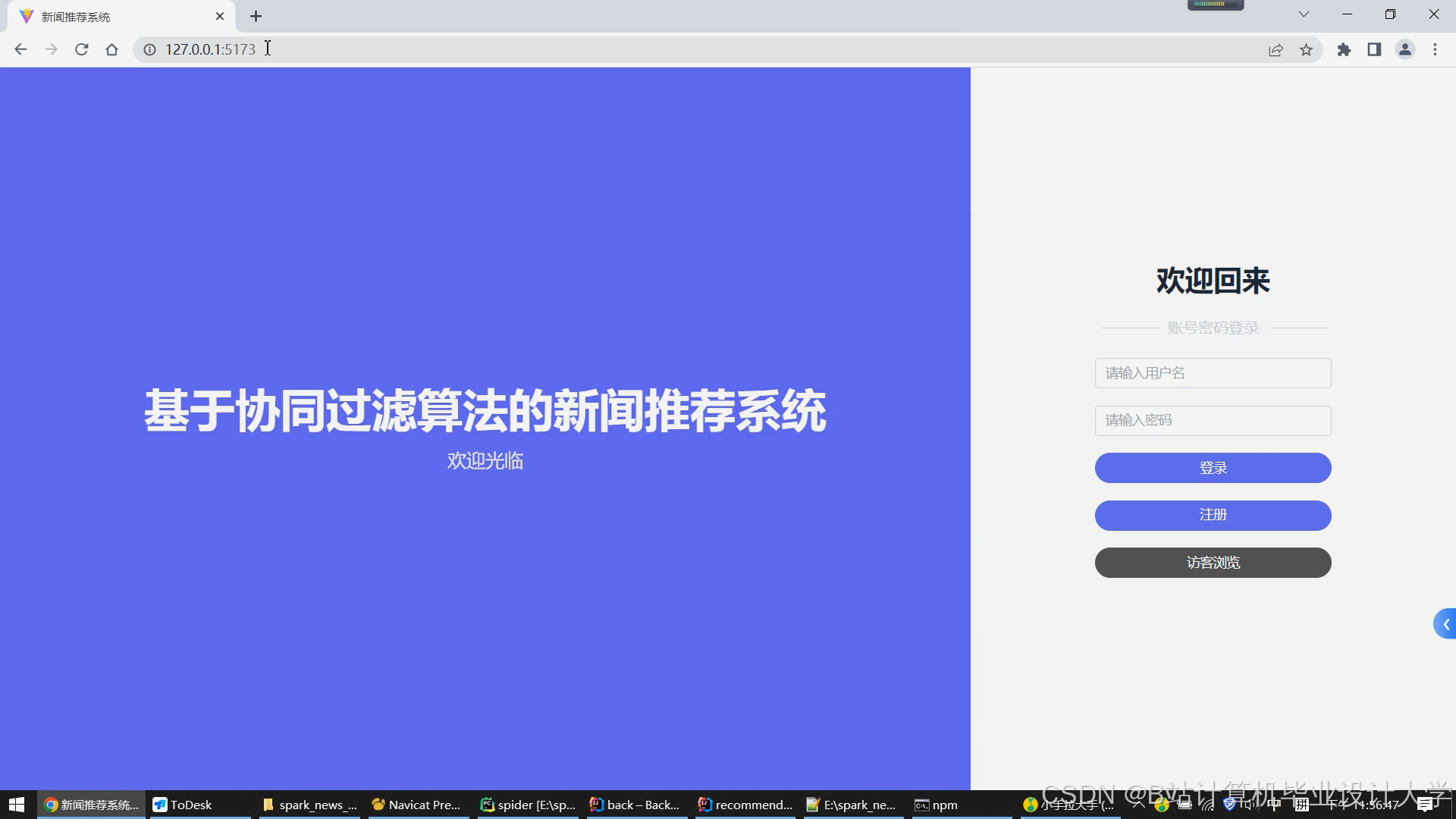This screenshot has height=819, width=1456.
Task: Open the Chrome profile avatar
Action: point(1404,50)
